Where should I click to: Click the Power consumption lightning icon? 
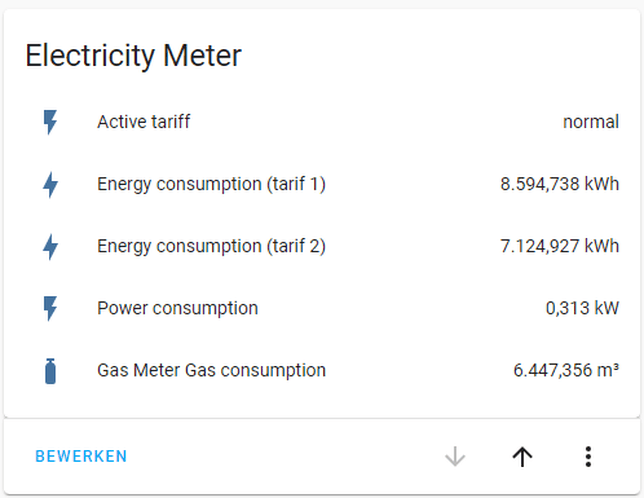(50, 308)
